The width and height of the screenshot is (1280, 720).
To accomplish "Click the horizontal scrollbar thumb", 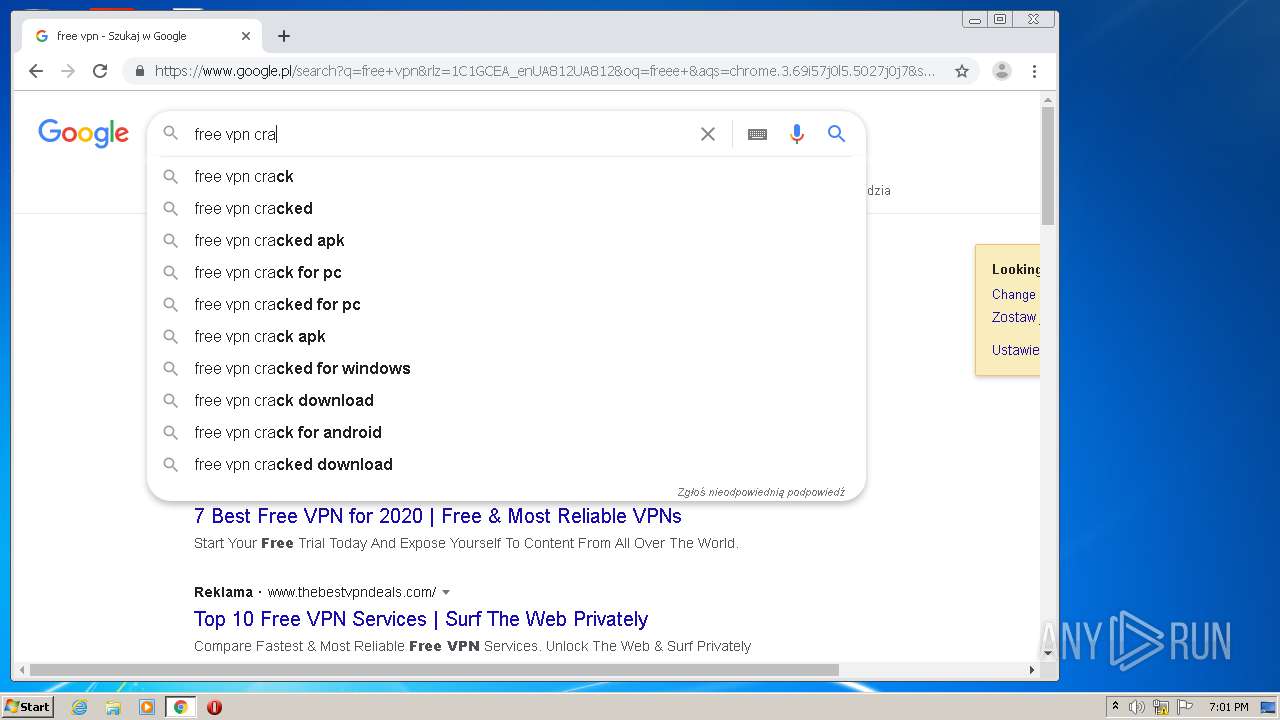I will 434,670.
